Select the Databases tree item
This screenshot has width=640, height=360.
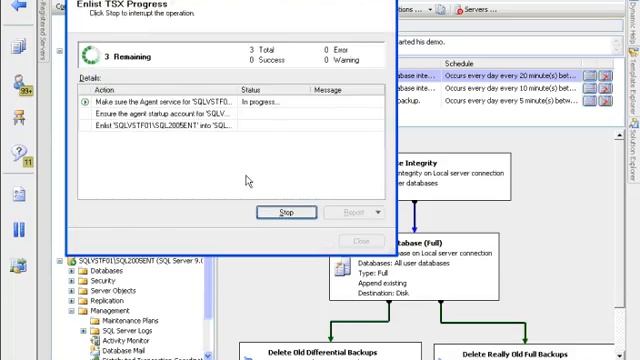(x=107, y=271)
